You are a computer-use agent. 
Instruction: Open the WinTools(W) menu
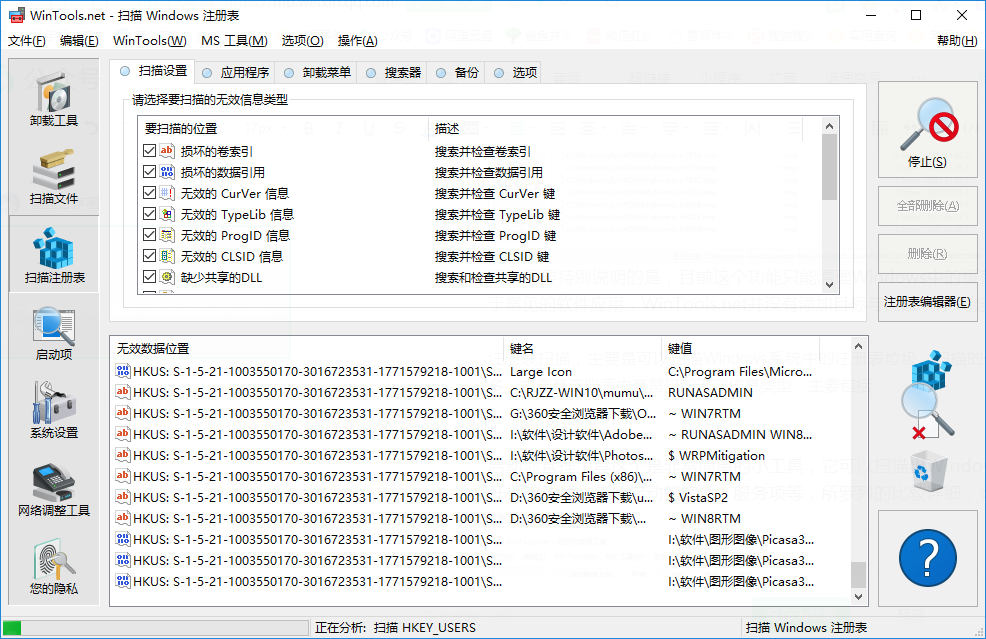tap(150, 41)
